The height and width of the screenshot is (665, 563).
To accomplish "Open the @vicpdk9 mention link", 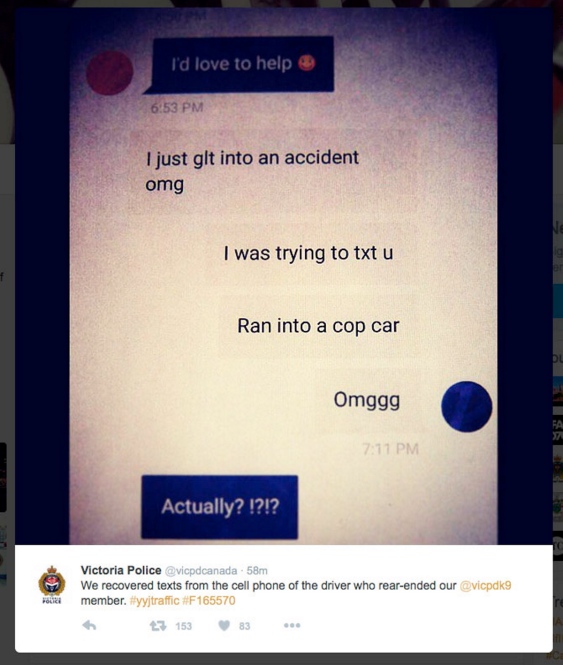I will click(x=485, y=586).
